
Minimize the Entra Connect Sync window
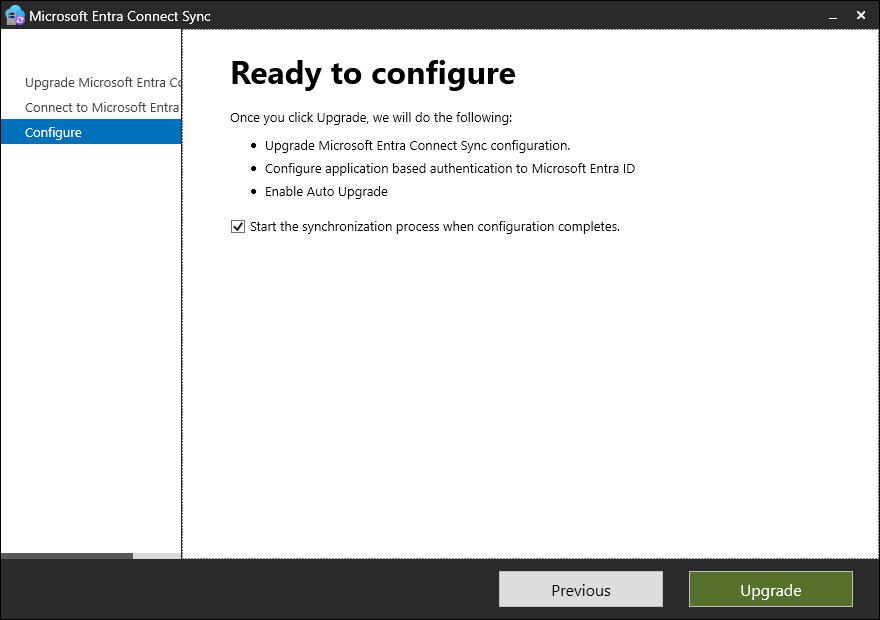(833, 16)
